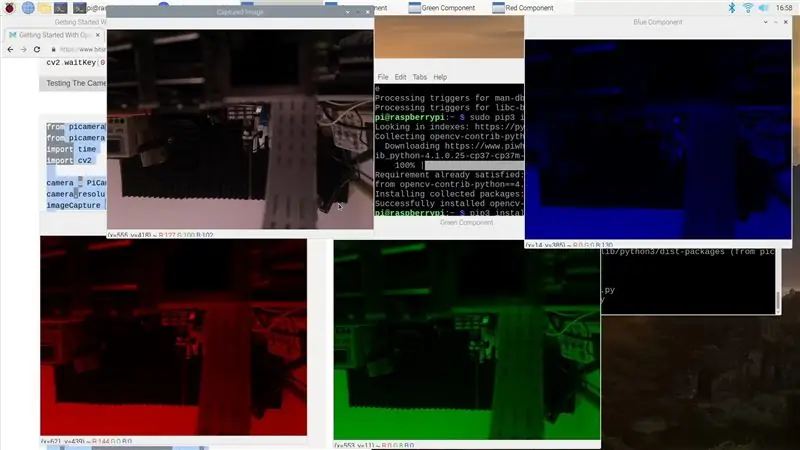Screen dimensions: 800x450
Task: Click inside the Red Component image
Action: pyautogui.click(x=173, y=337)
